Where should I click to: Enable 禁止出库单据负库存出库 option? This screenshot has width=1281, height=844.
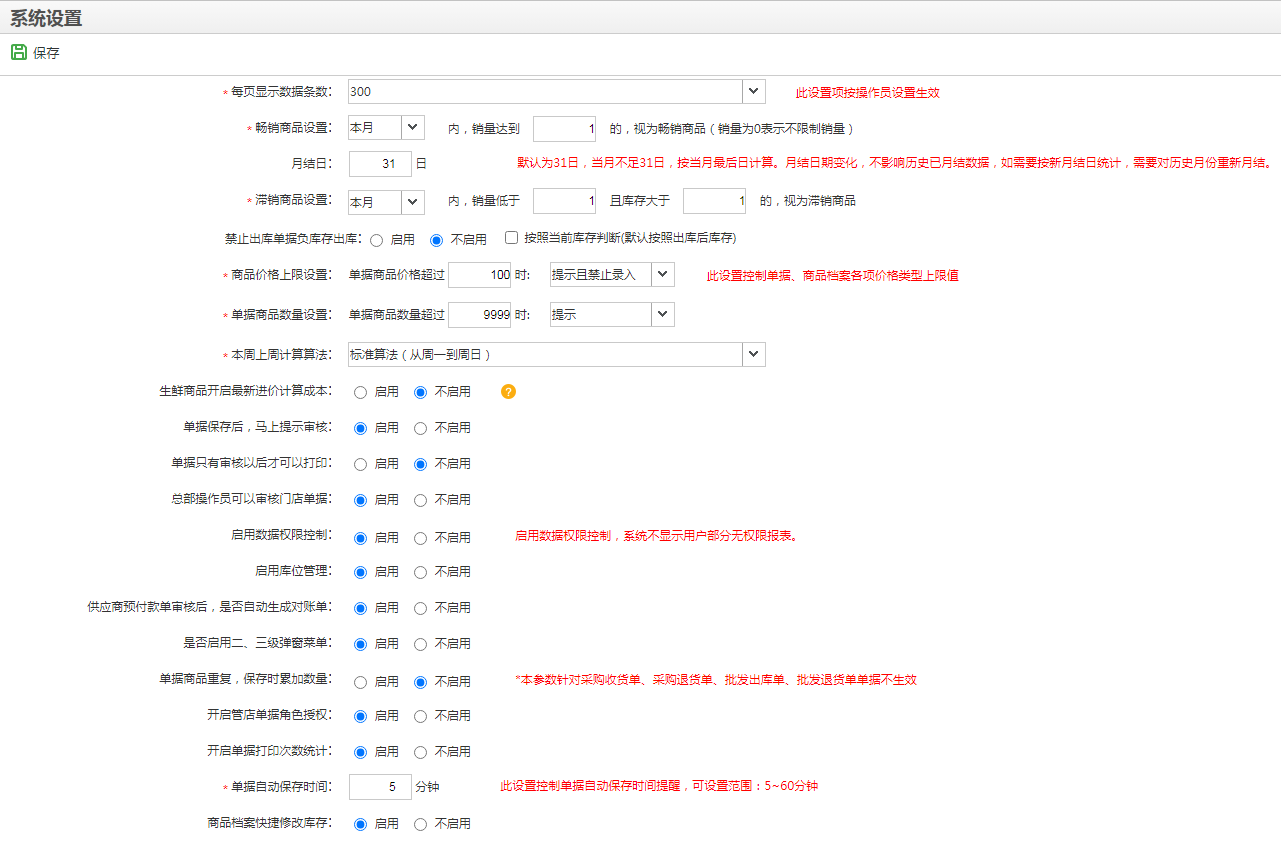tap(377, 240)
